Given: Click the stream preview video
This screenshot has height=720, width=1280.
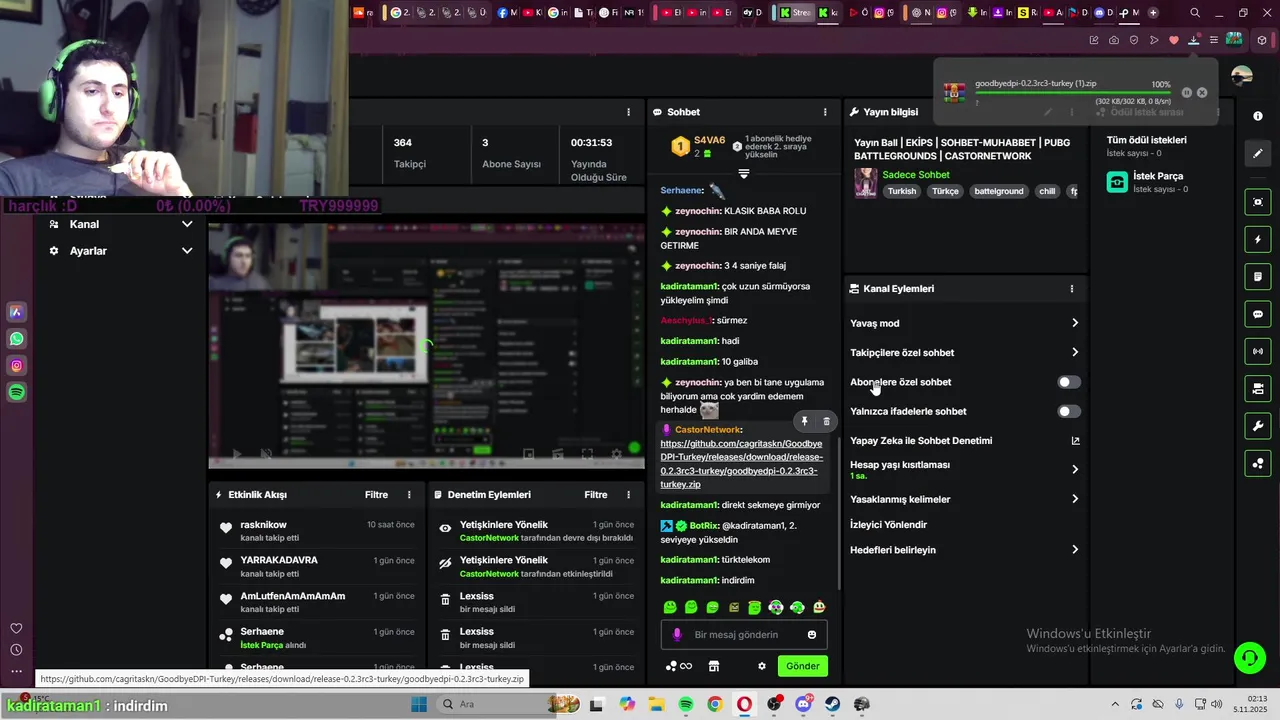Looking at the screenshot, I should click(x=426, y=346).
